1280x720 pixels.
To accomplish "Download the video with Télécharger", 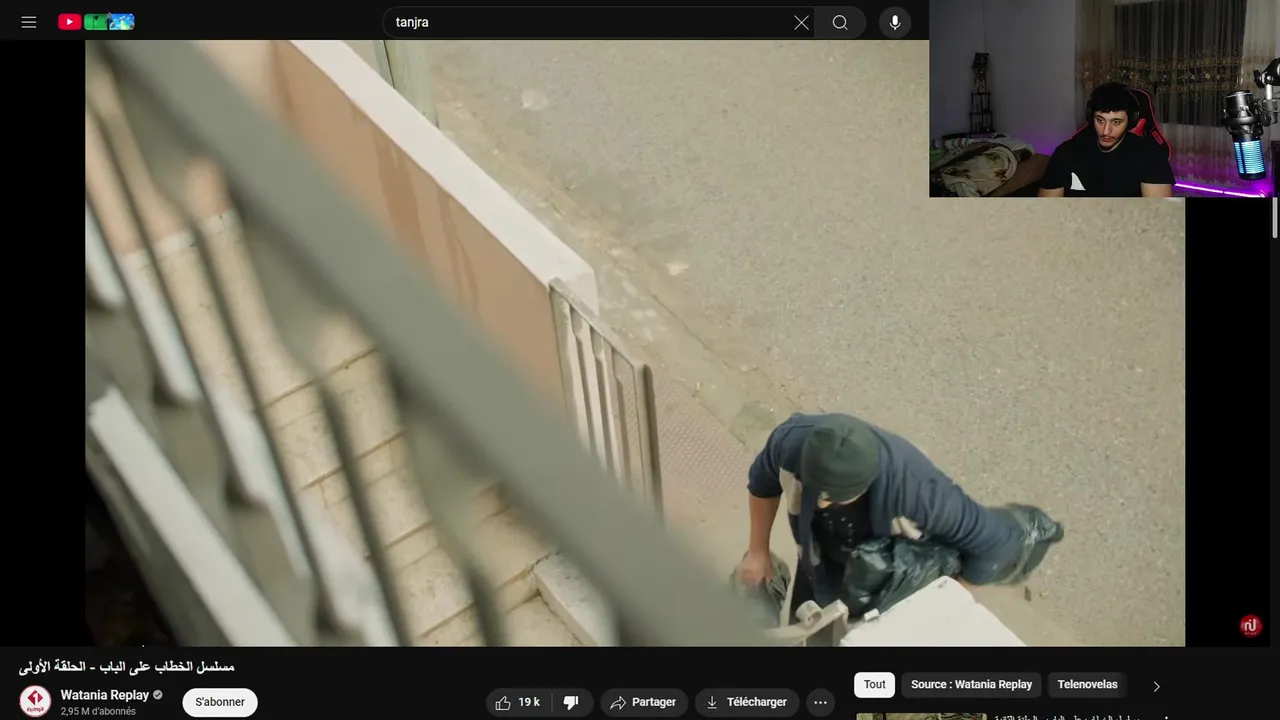I will [747, 702].
